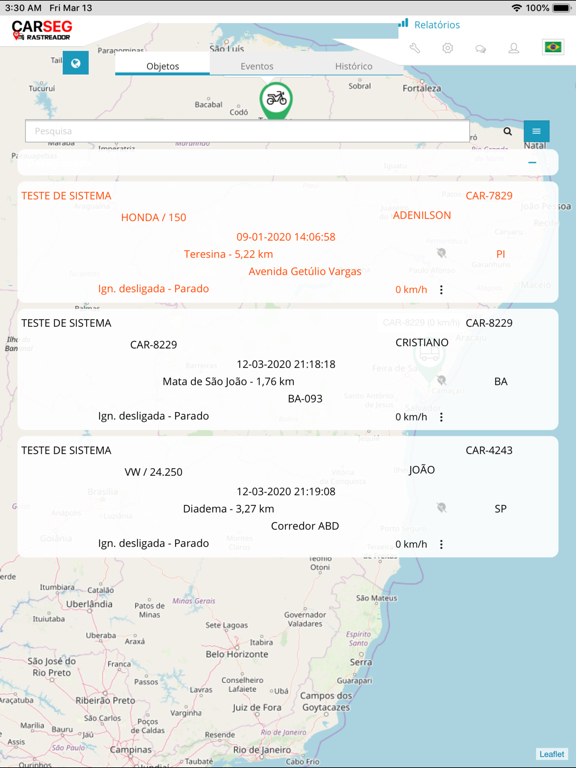This screenshot has height=768, width=576.
Task: Click the signal icon in the Teresina card
Action: [441, 253]
